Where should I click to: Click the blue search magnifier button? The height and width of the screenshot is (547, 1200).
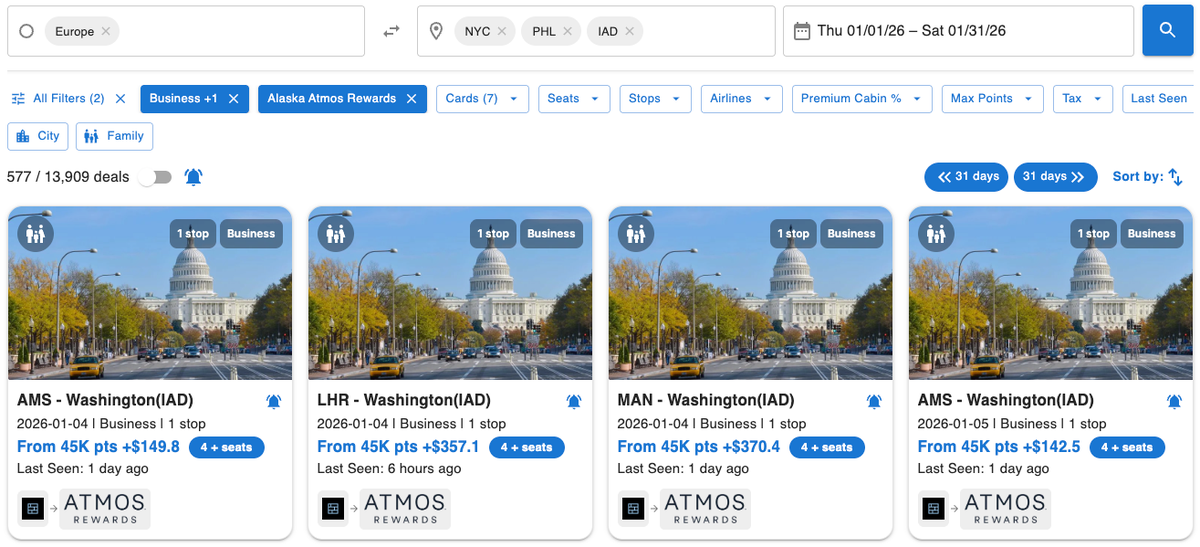tap(1167, 31)
